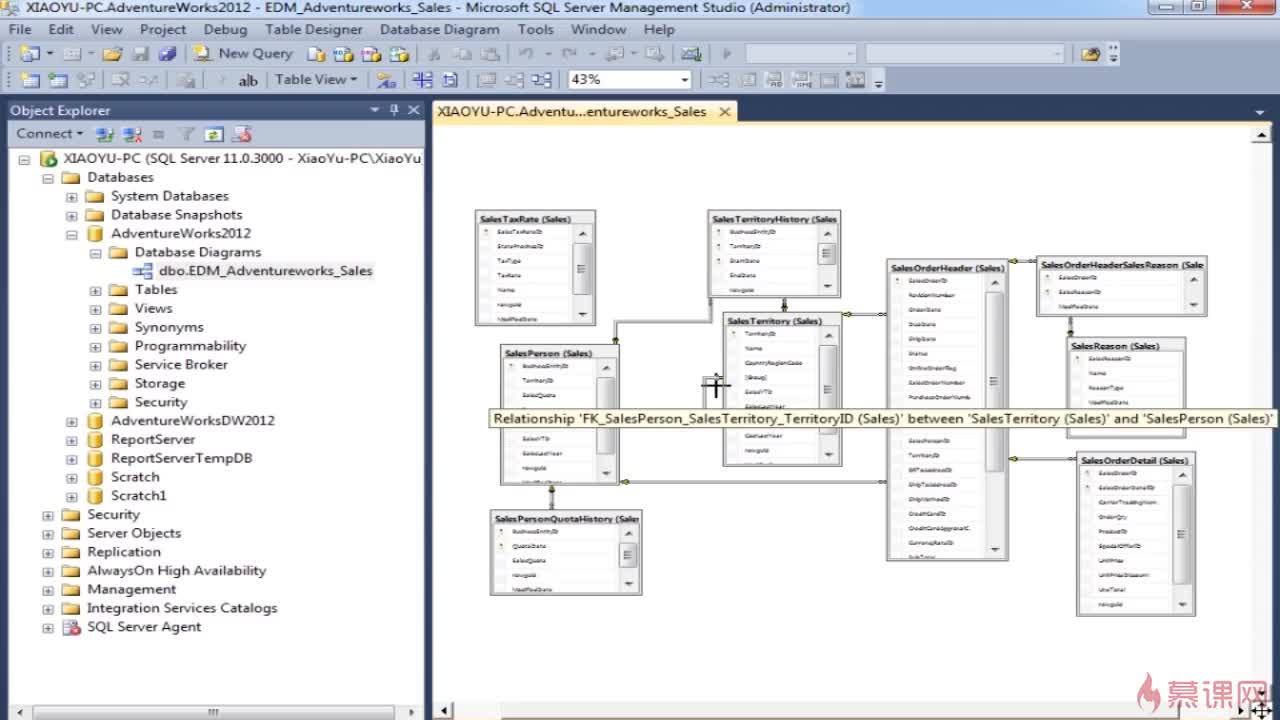Select AlwaysOn High Availability node
The width and height of the screenshot is (1280, 720).
pyautogui.click(x=176, y=570)
